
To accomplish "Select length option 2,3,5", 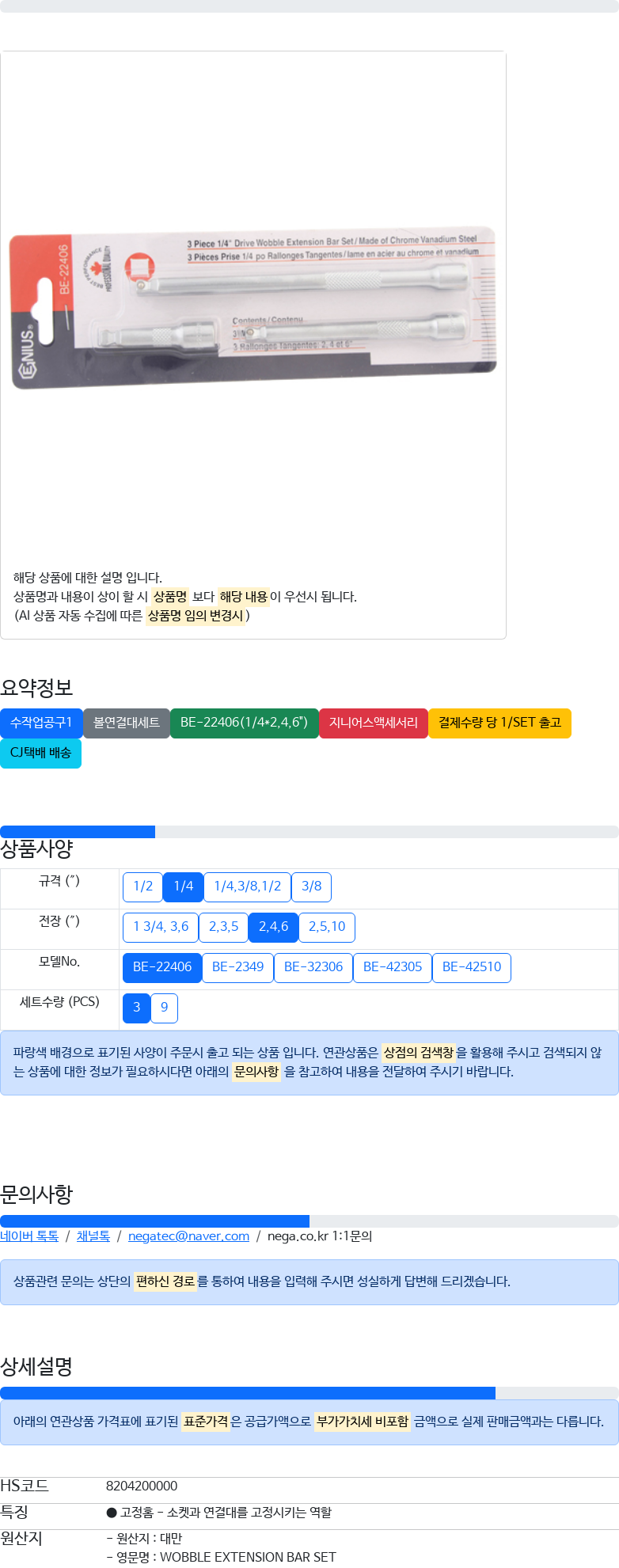I will [x=224, y=927].
